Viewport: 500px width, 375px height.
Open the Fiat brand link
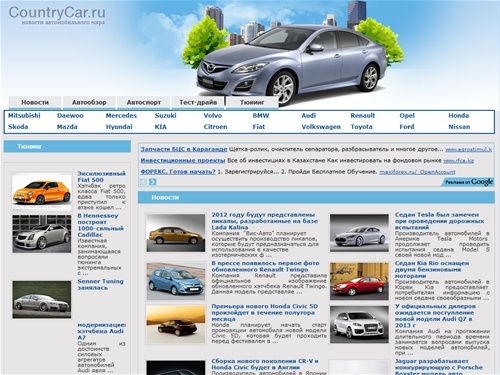(x=259, y=127)
